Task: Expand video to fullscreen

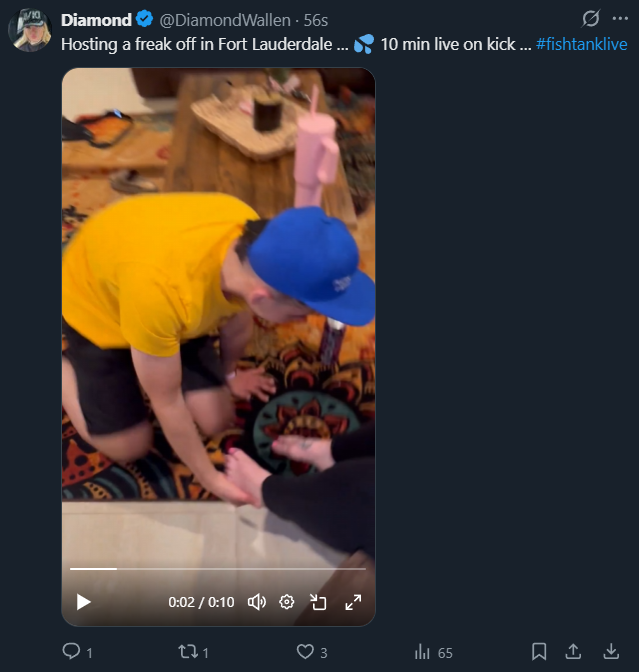Action: point(353,602)
